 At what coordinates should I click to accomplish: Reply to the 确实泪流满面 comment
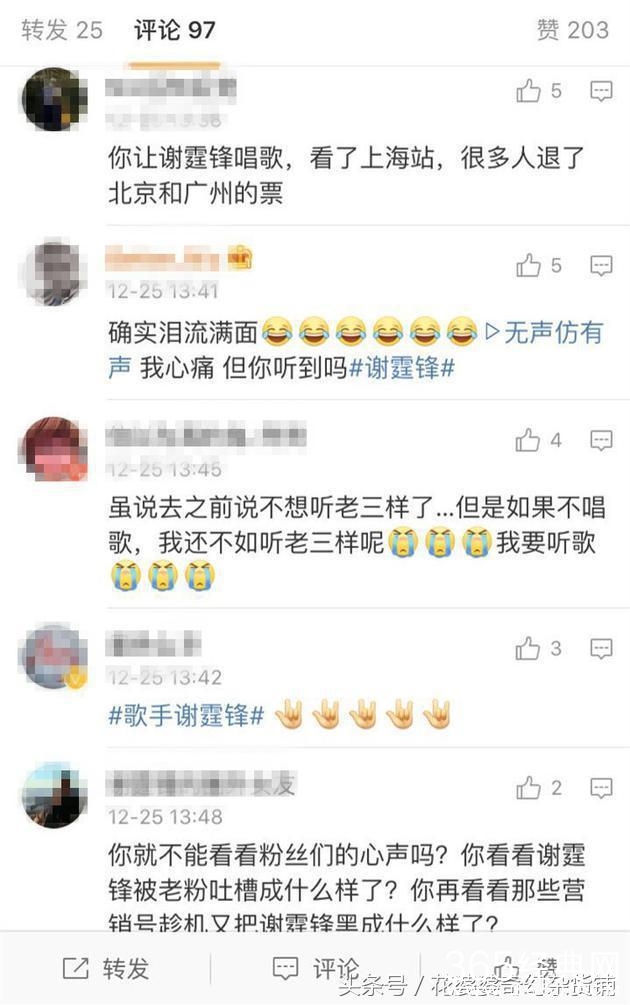click(x=601, y=265)
